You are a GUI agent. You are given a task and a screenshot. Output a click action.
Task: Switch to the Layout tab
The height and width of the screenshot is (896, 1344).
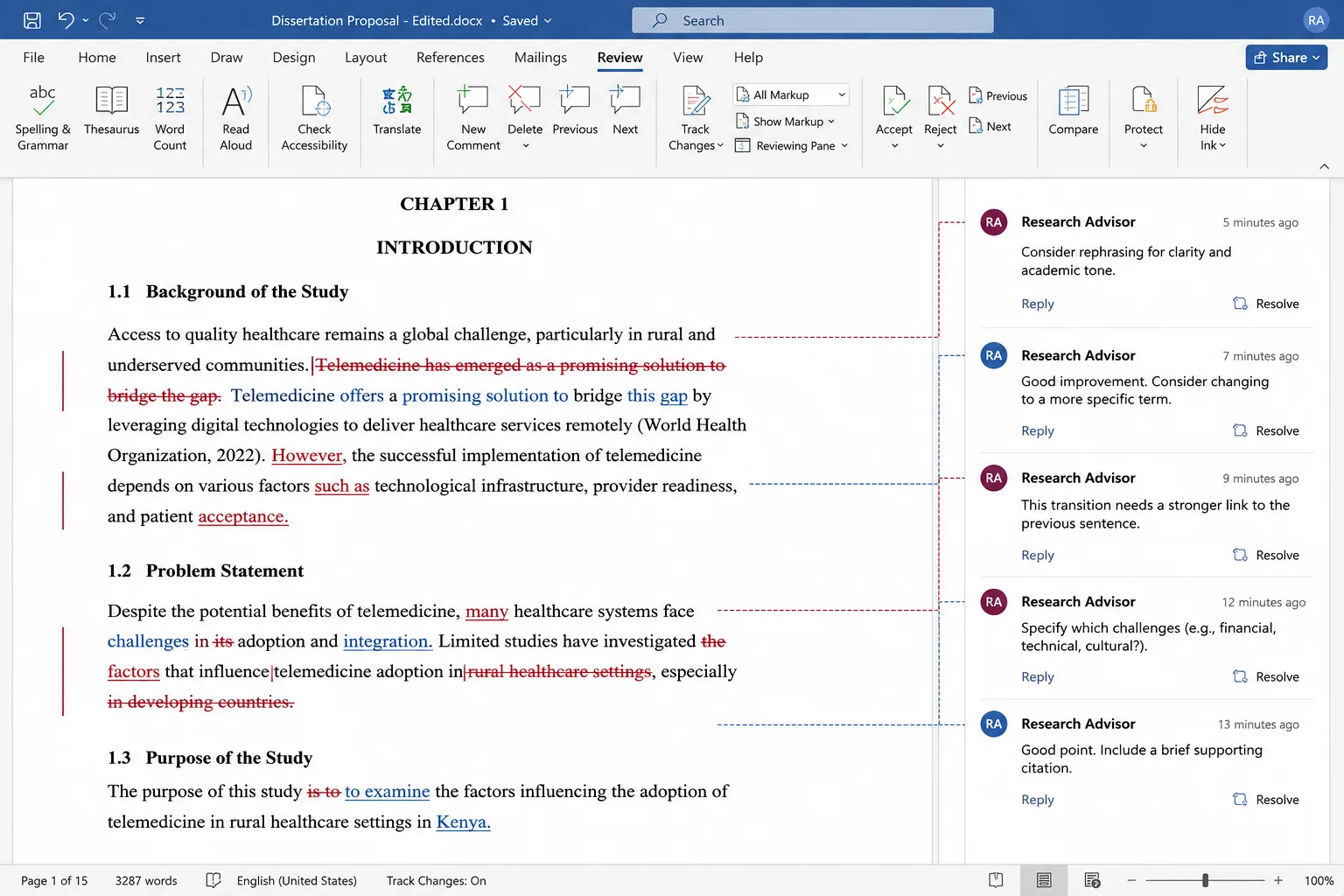366,57
